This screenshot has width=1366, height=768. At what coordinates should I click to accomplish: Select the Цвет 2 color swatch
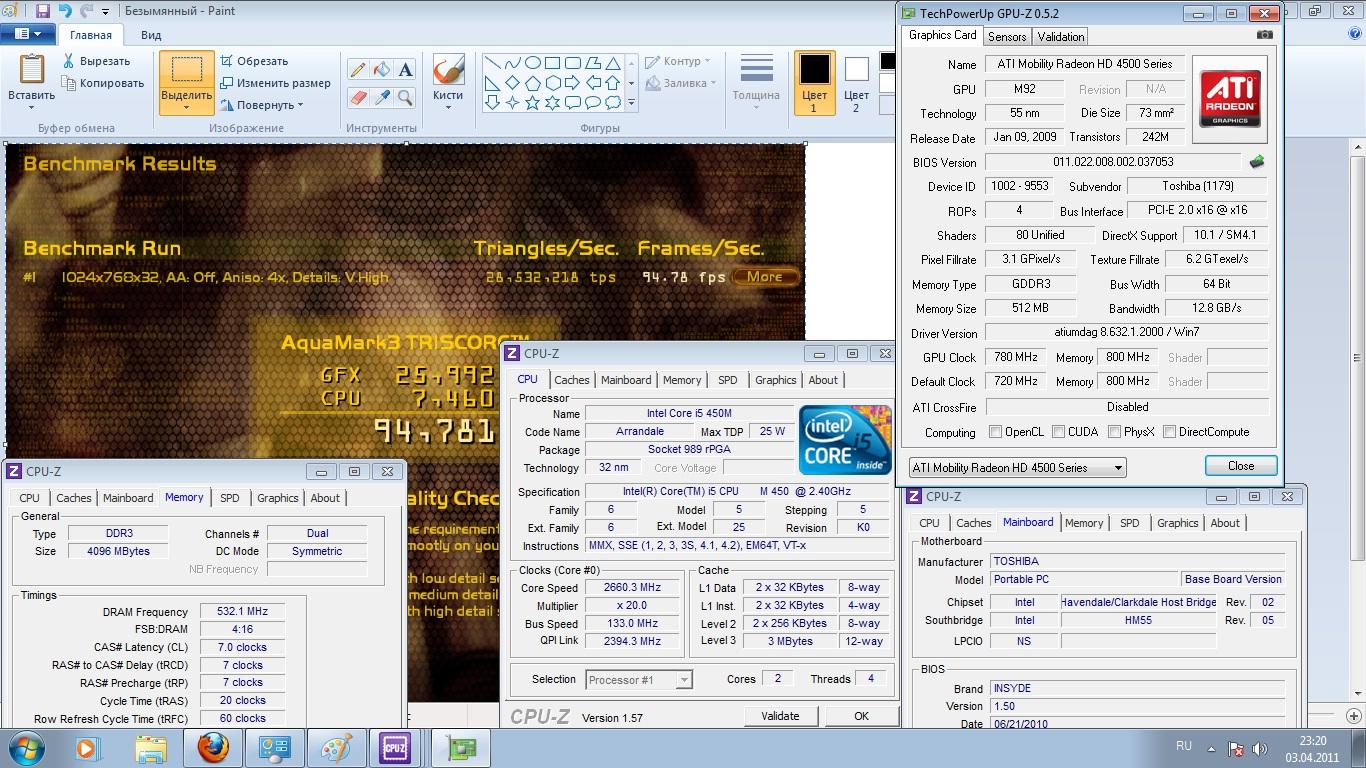click(x=857, y=83)
